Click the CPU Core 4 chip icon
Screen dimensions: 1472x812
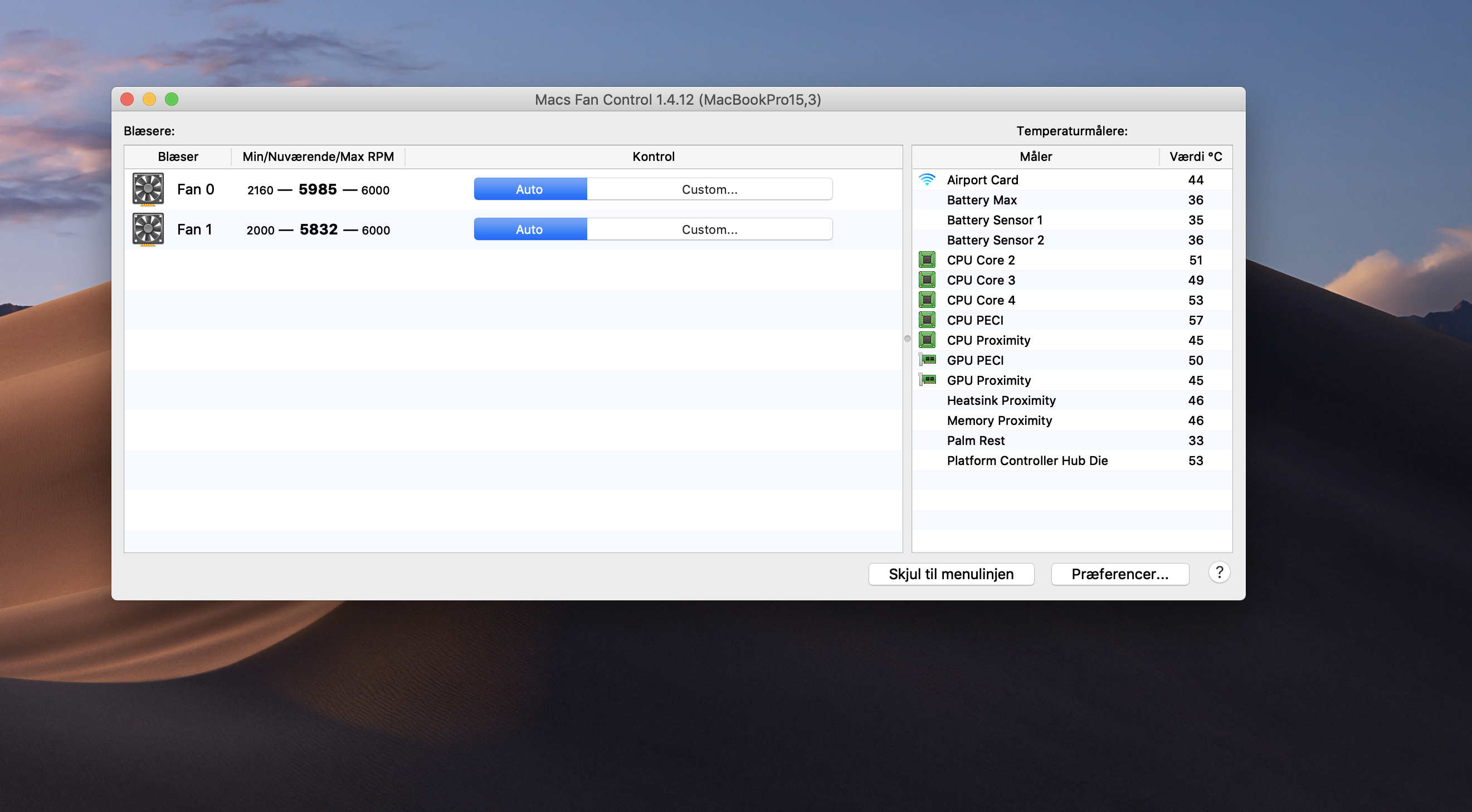click(x=927, y=300)
